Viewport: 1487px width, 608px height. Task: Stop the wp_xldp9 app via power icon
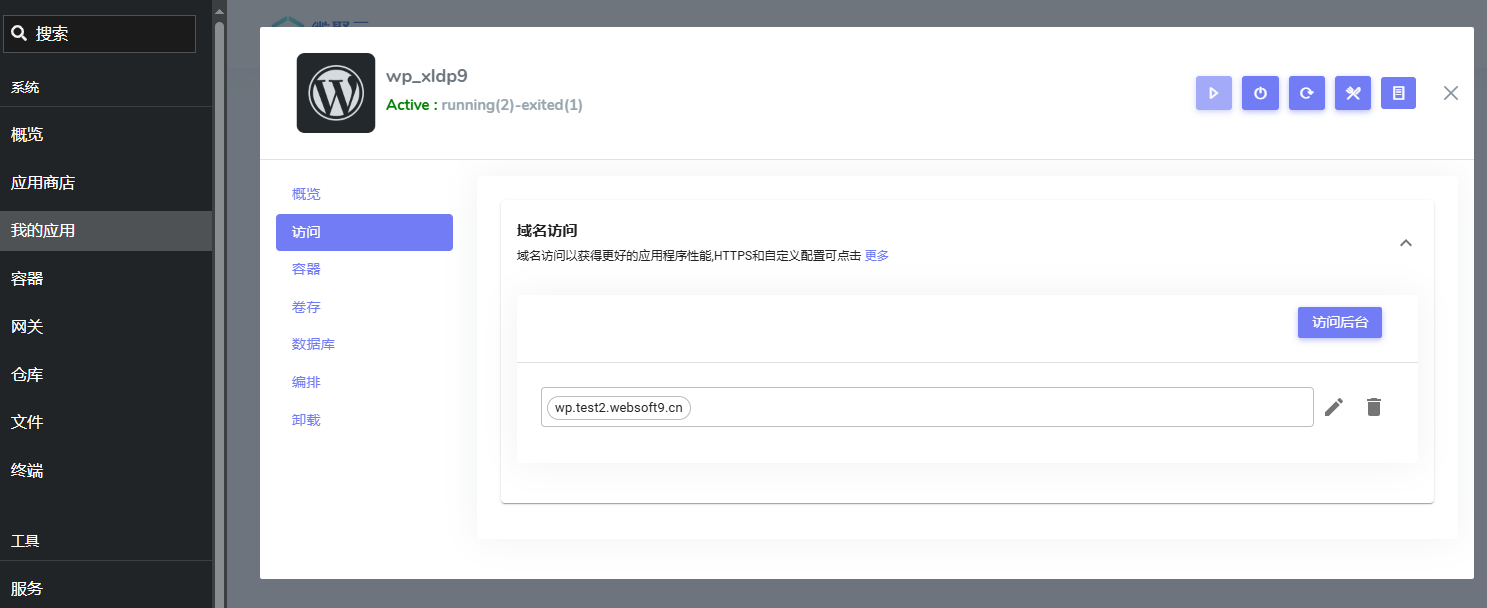[x=1260, y=93]
